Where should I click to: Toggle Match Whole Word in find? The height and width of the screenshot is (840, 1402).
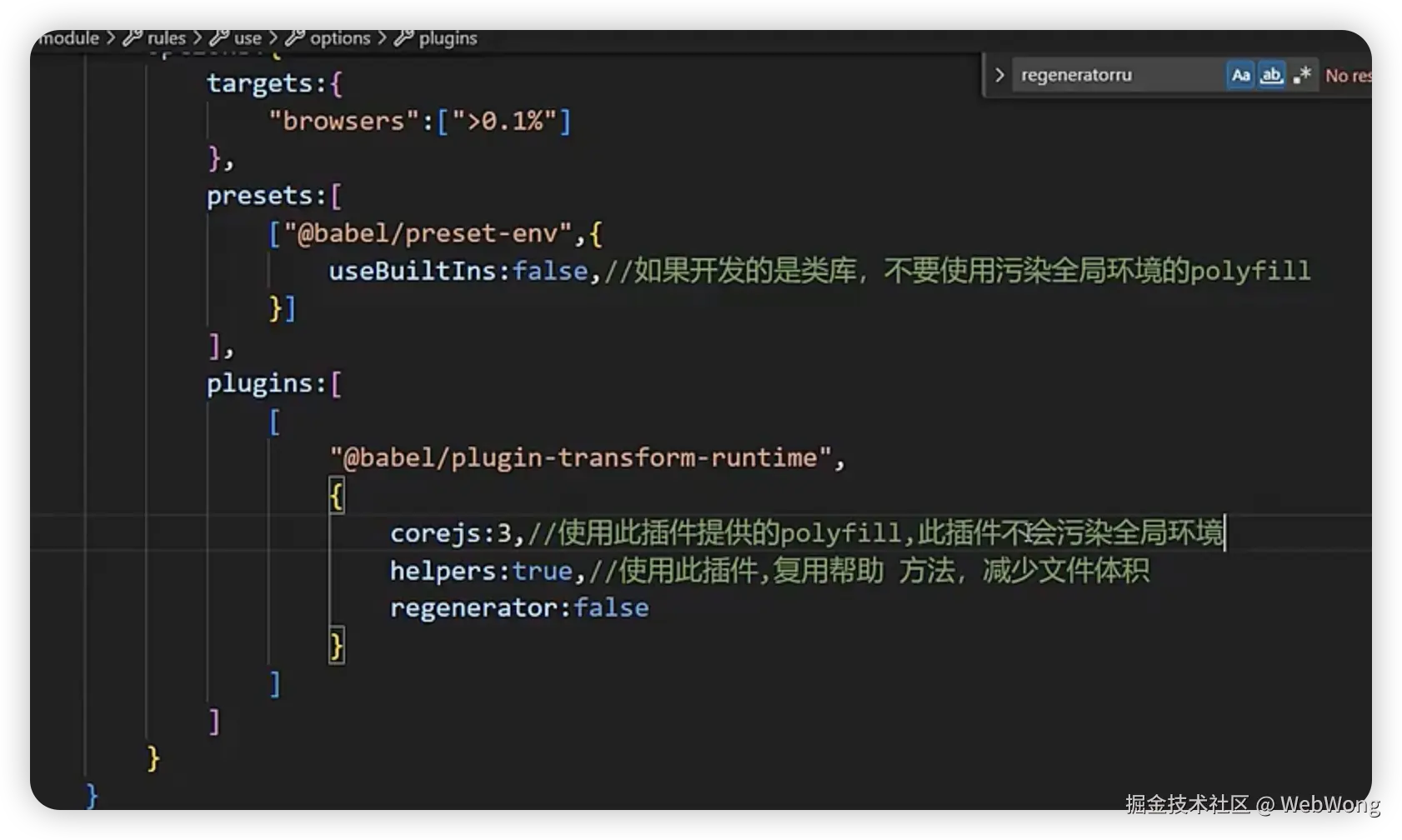1271,75
